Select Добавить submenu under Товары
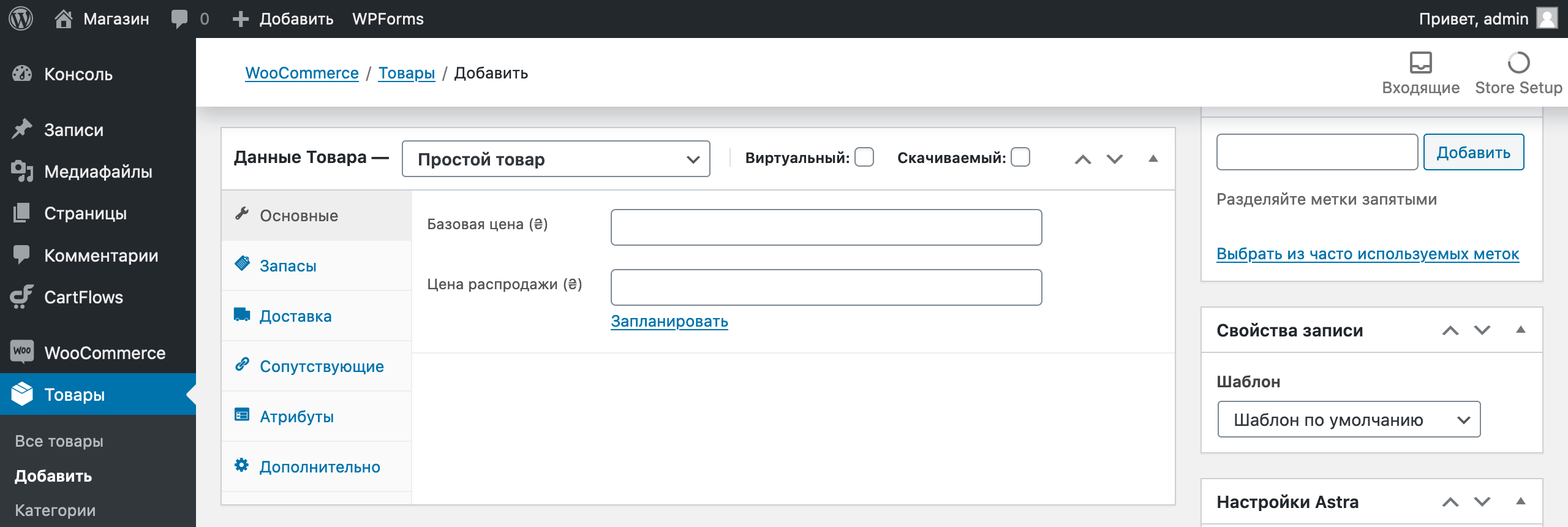Screen dimensions: 1568x527 53,476
